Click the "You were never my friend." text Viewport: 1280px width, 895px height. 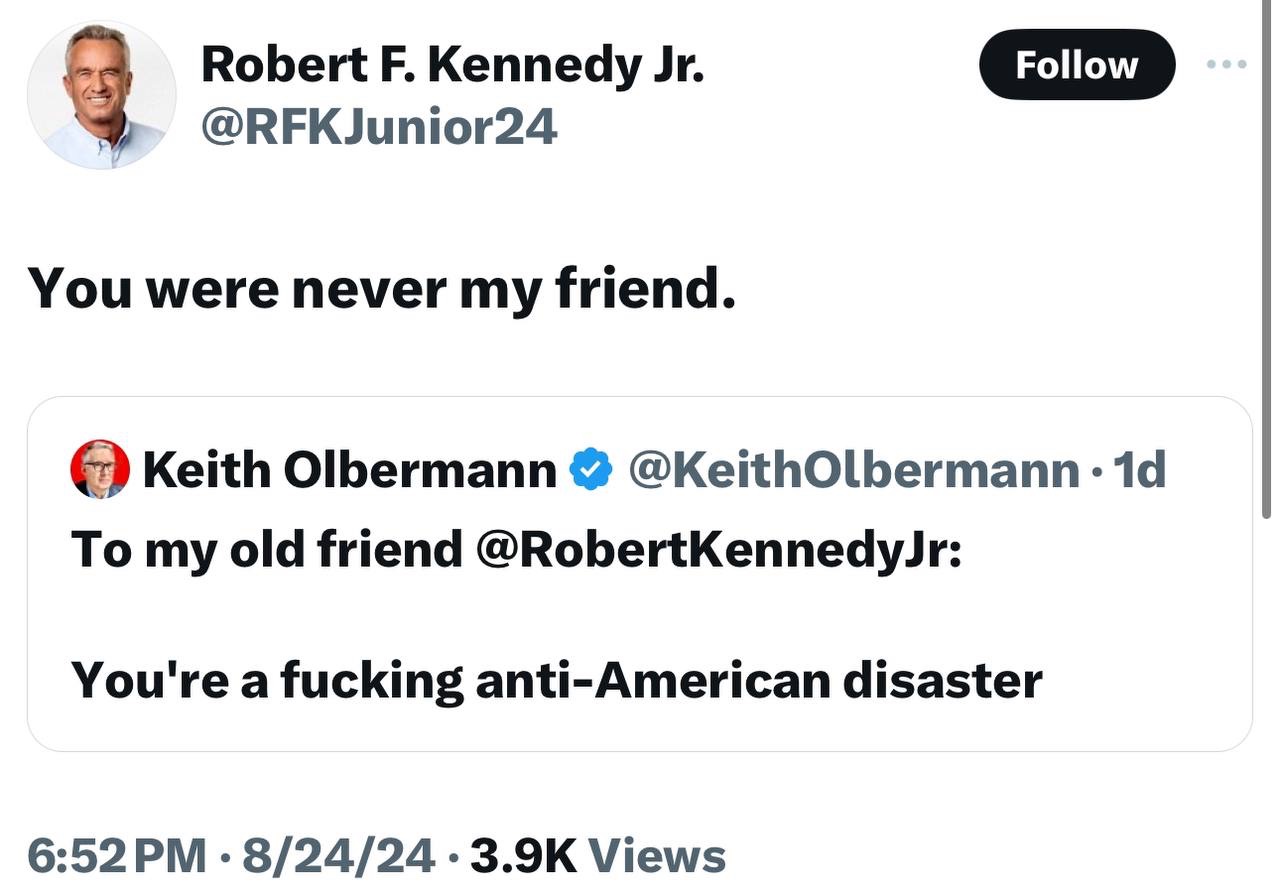coord(381,288)
